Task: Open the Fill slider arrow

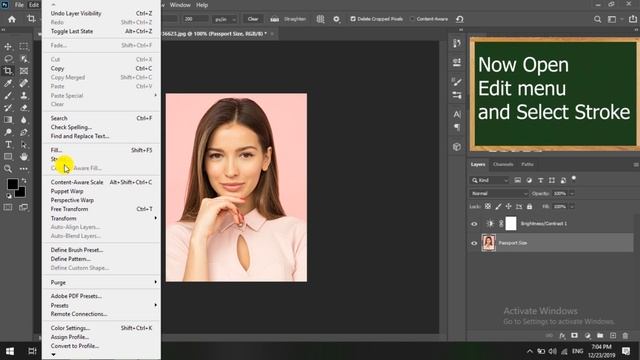Action: (572, 207)
